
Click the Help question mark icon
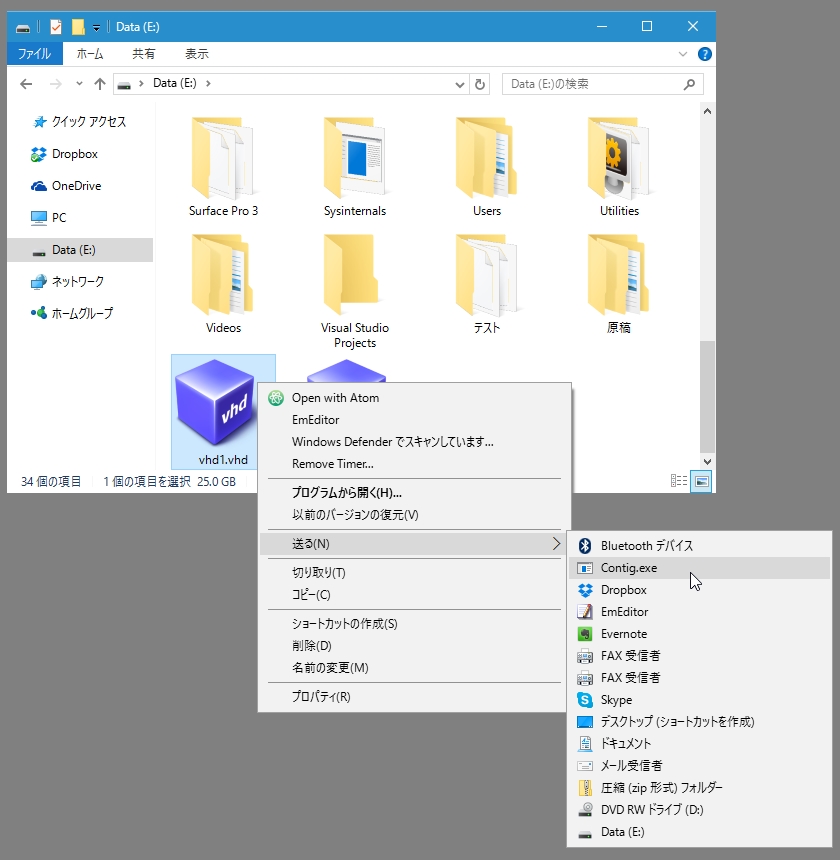click(x=707, y=54)
